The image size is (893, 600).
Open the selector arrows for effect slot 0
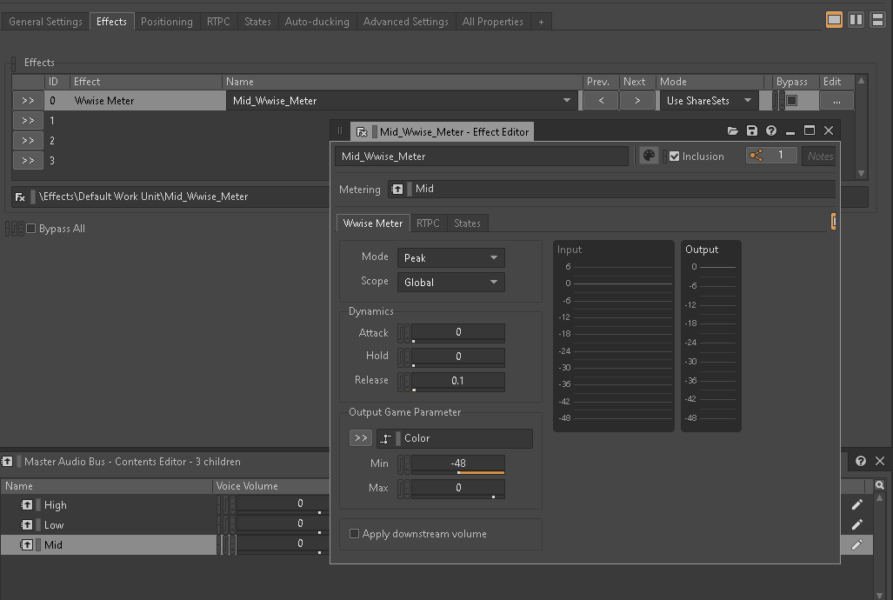28,101
